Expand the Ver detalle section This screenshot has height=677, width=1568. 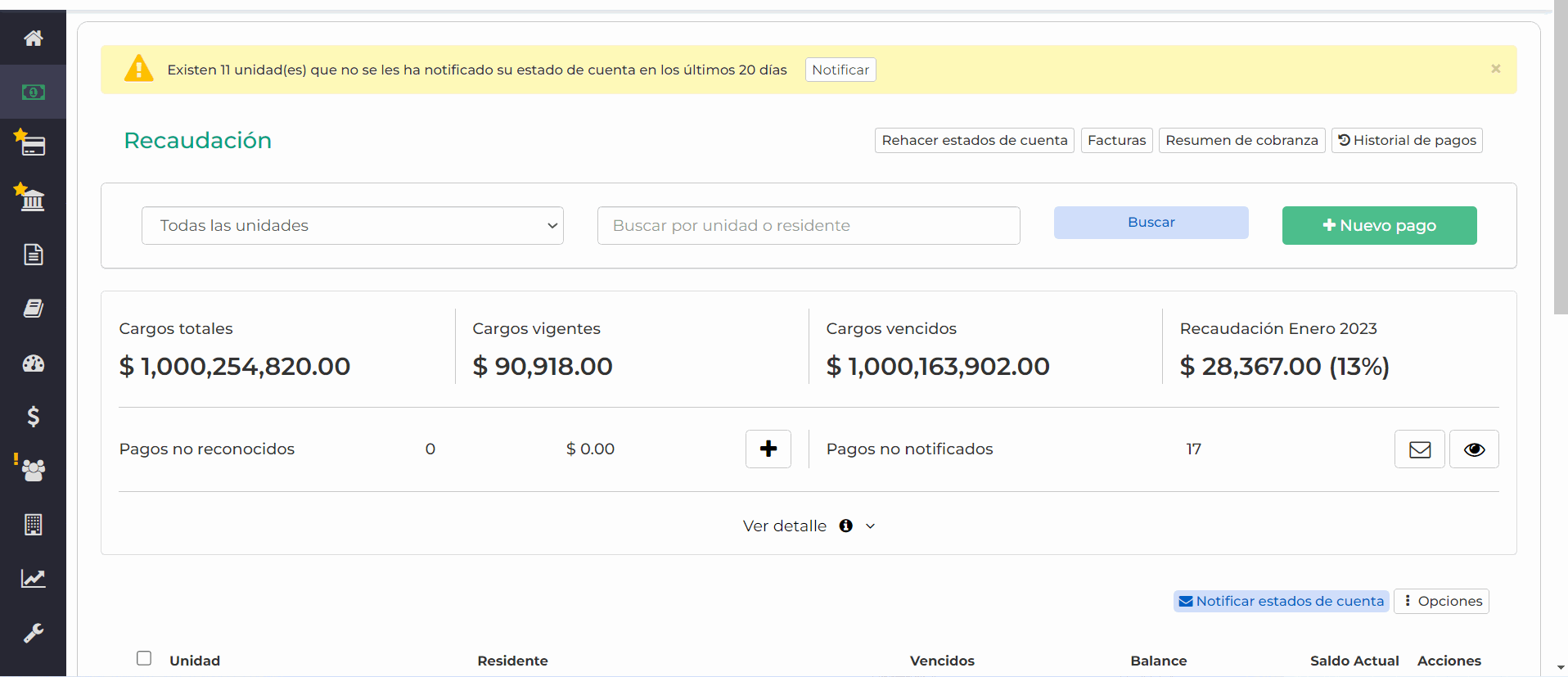coord(808,526)
